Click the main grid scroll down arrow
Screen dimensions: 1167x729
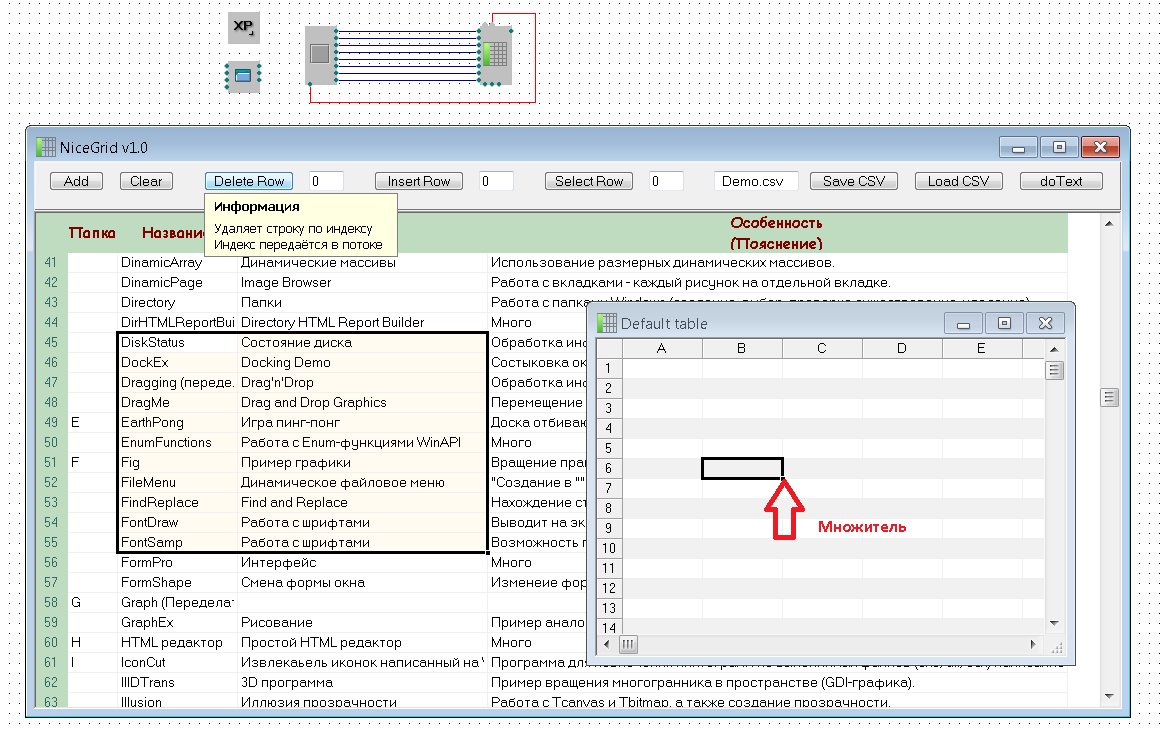click(x=1108, y=695)
